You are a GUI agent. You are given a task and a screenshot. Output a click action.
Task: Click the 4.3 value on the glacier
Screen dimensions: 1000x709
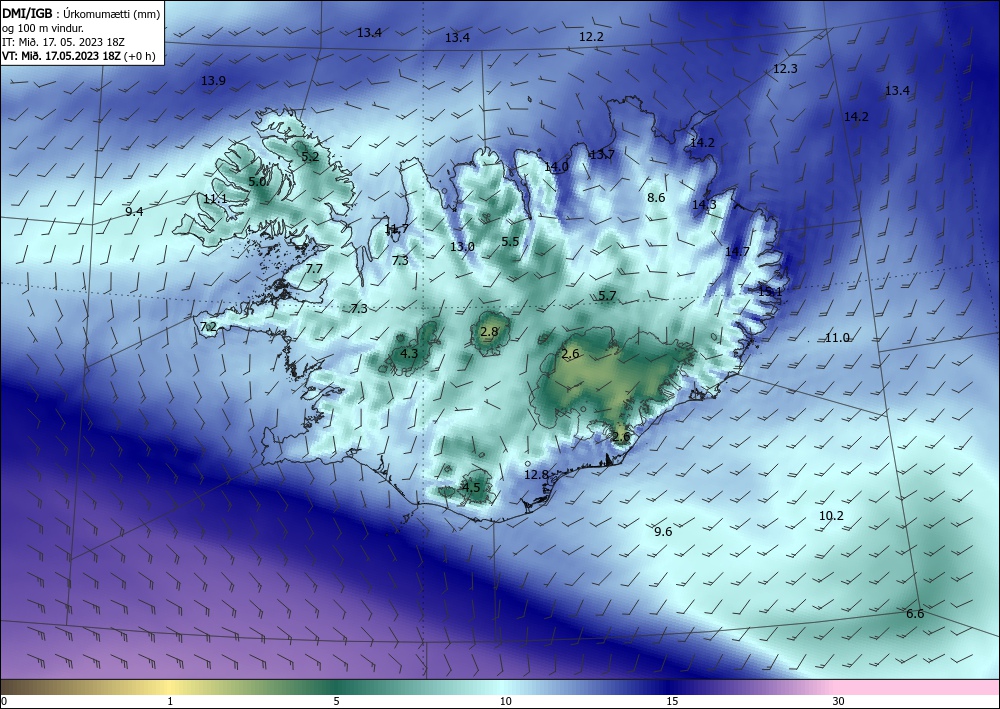coord(409,353)
